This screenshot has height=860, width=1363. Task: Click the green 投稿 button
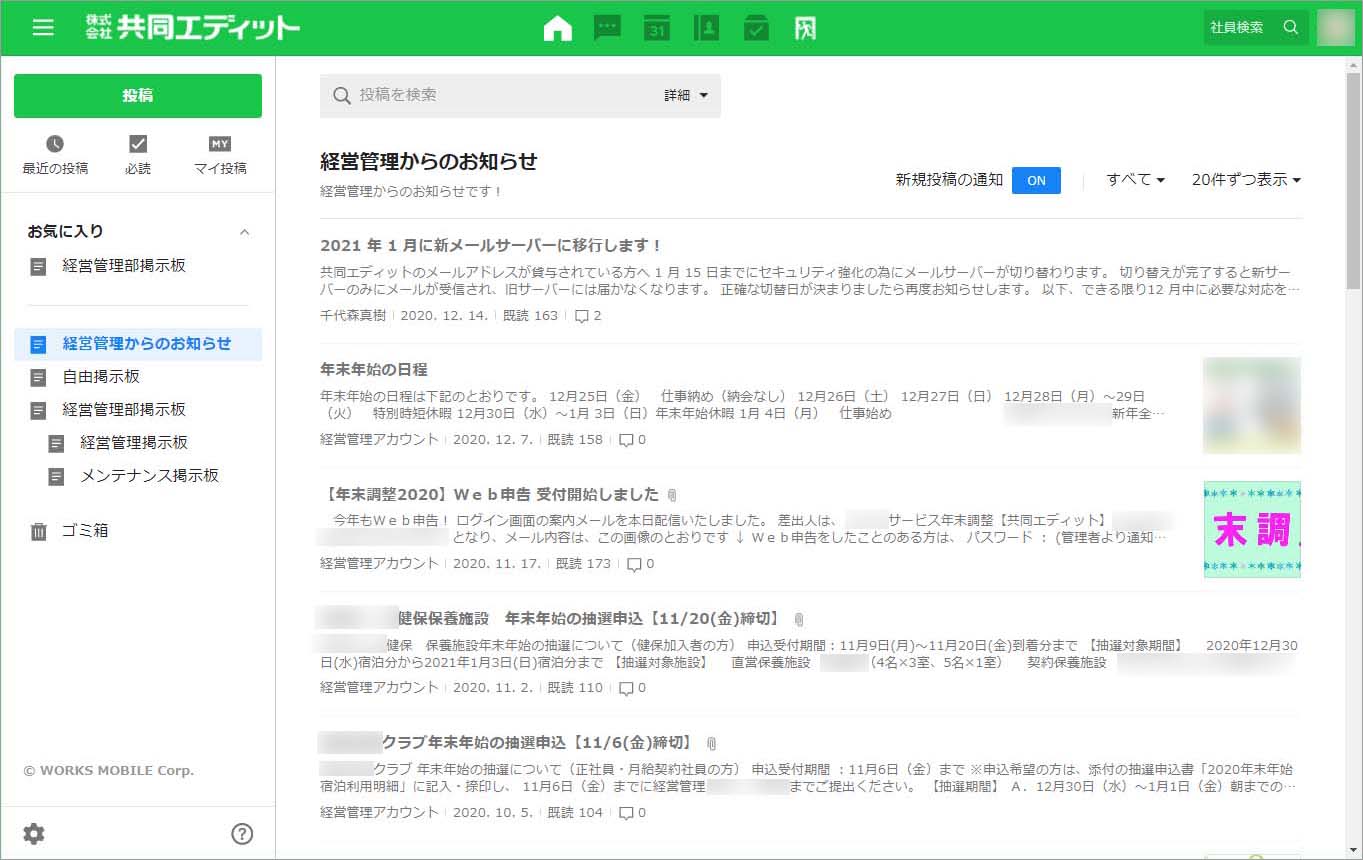click(x=138, y=96)
